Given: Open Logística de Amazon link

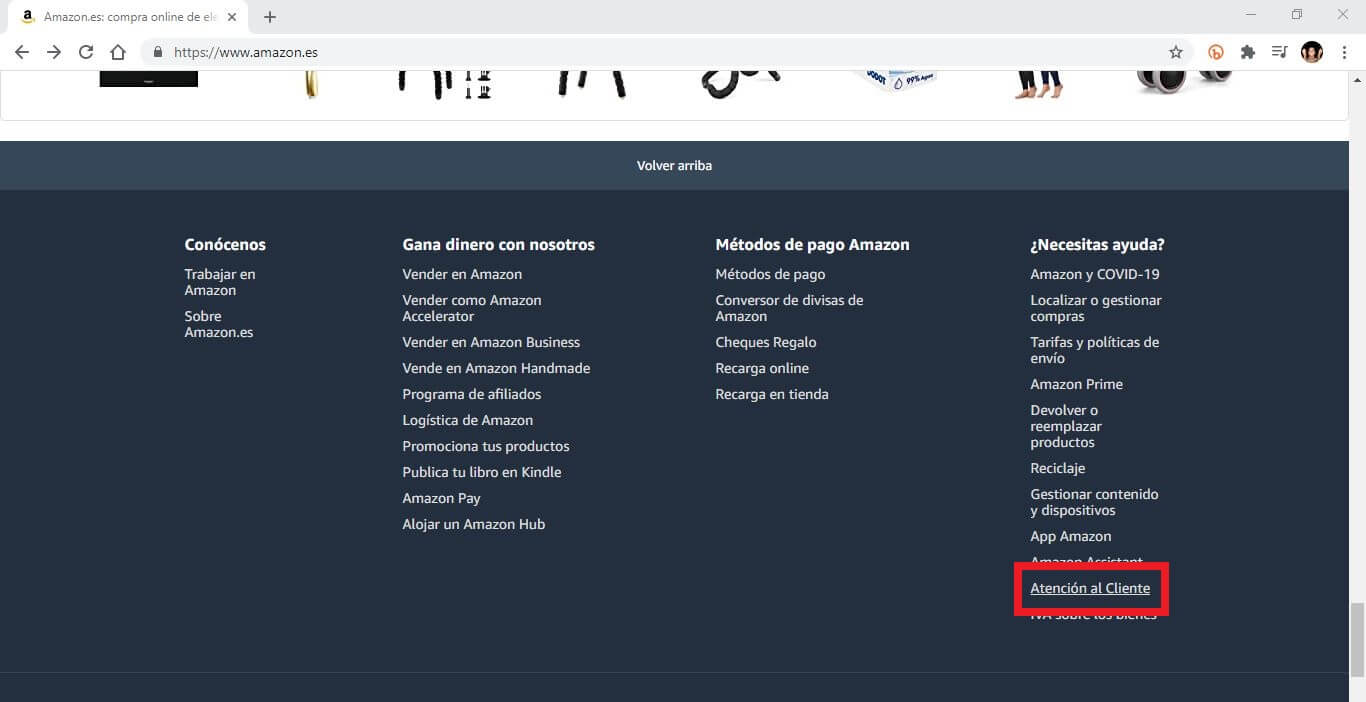Looking at the screenshot, I should (x=468, y=420).
